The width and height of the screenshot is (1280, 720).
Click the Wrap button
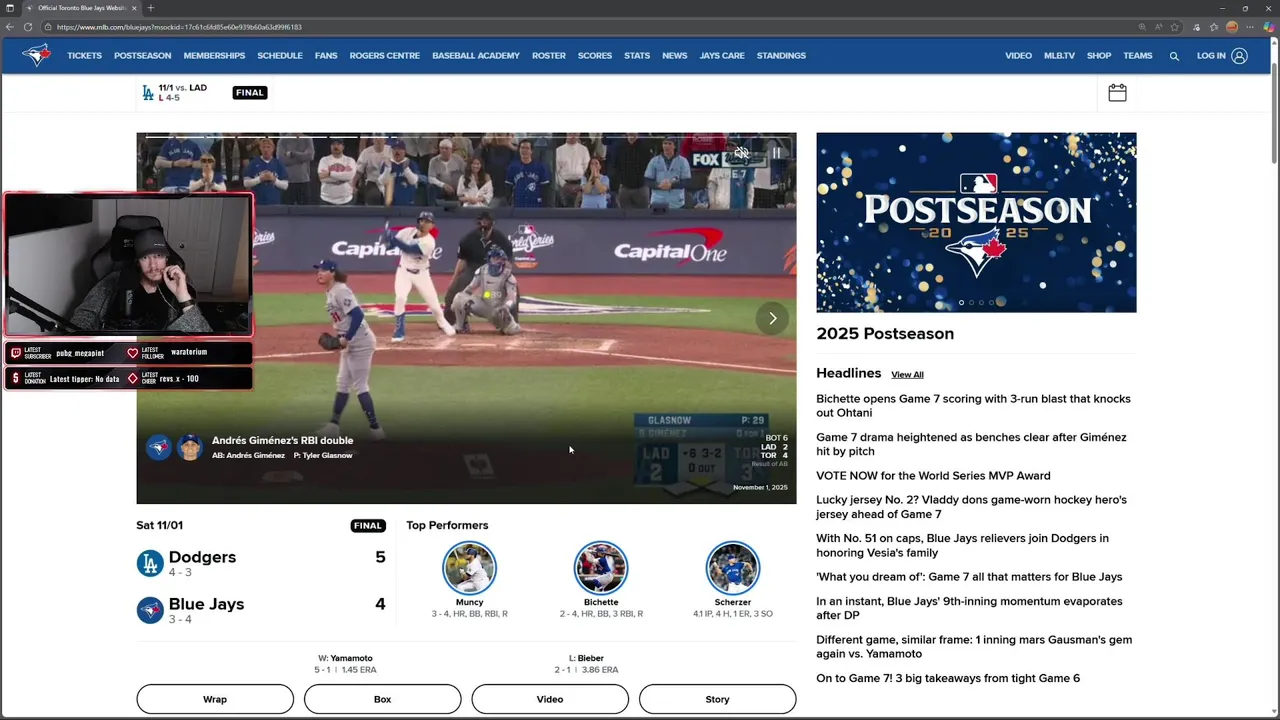[x=215, y=699]
